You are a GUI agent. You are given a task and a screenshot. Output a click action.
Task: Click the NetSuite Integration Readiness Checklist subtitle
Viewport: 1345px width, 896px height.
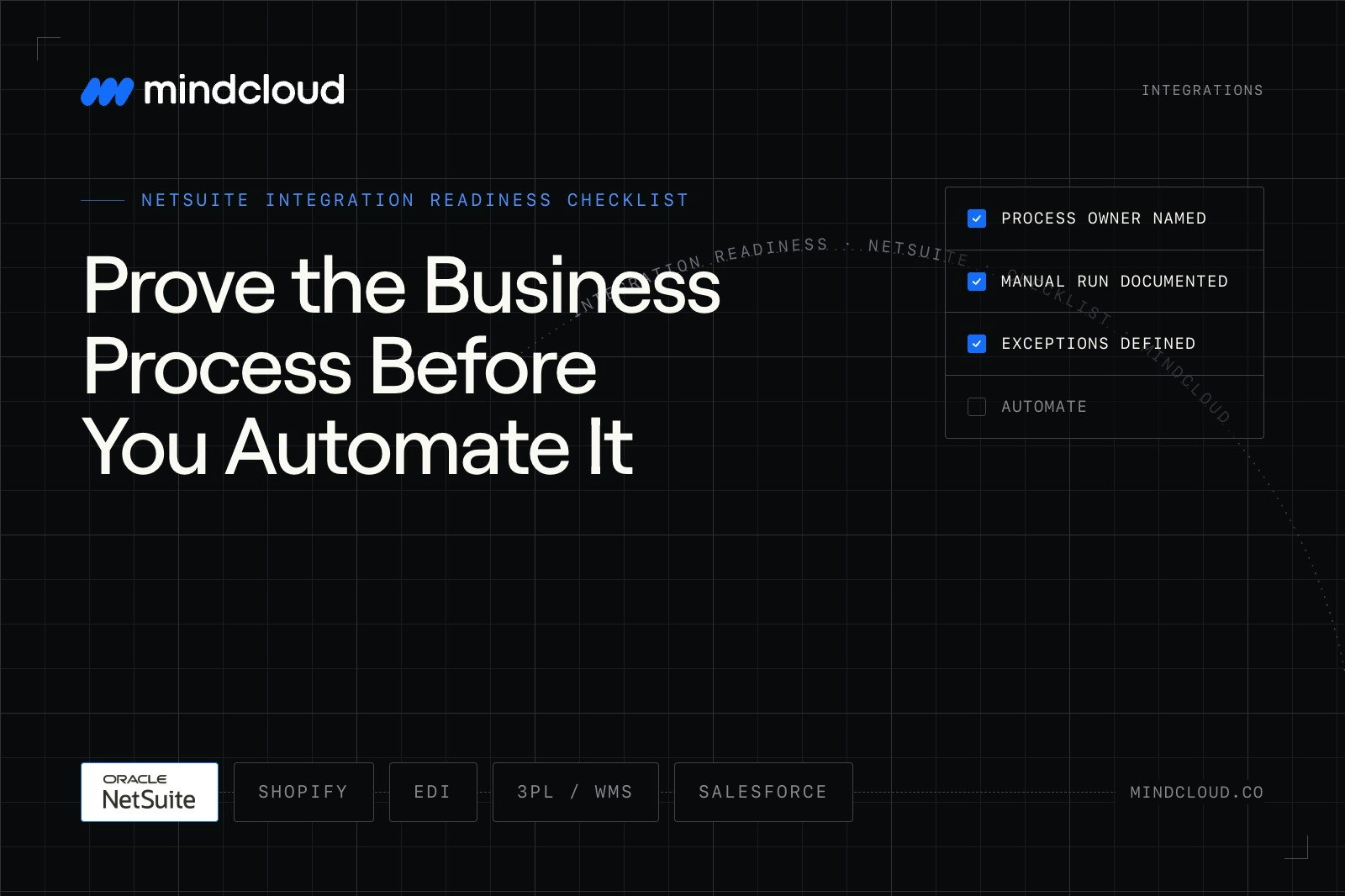415,200
